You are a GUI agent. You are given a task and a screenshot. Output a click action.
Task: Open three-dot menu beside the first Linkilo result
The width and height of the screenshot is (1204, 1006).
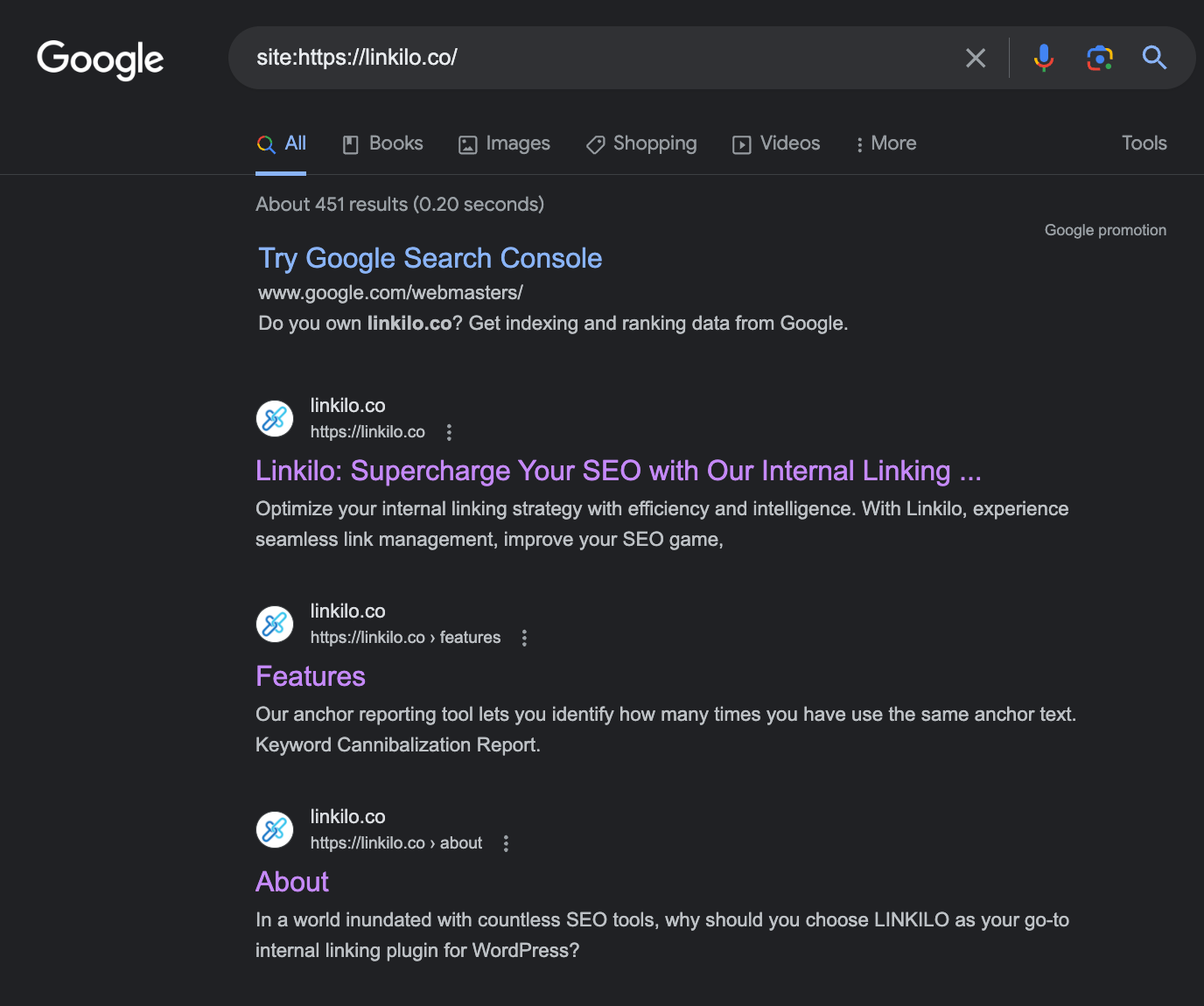coord(449,432)
